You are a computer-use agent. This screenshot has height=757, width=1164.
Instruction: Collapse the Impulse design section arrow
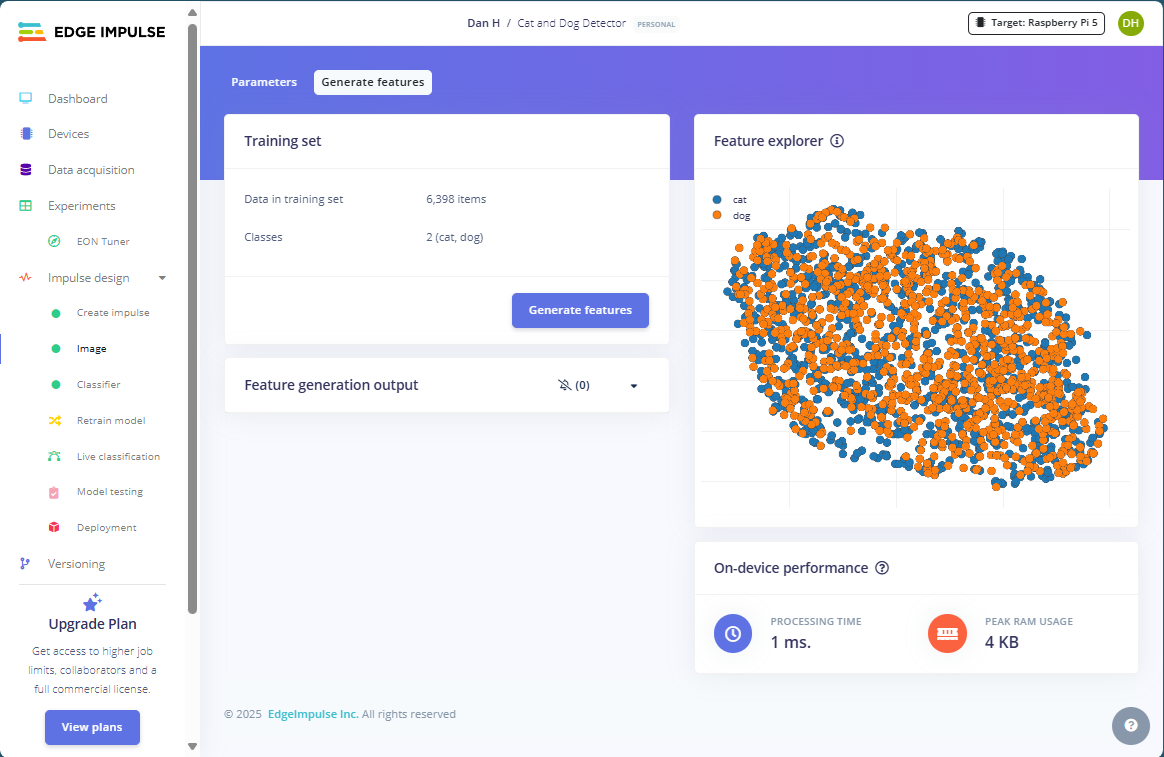tap(162, 278)
